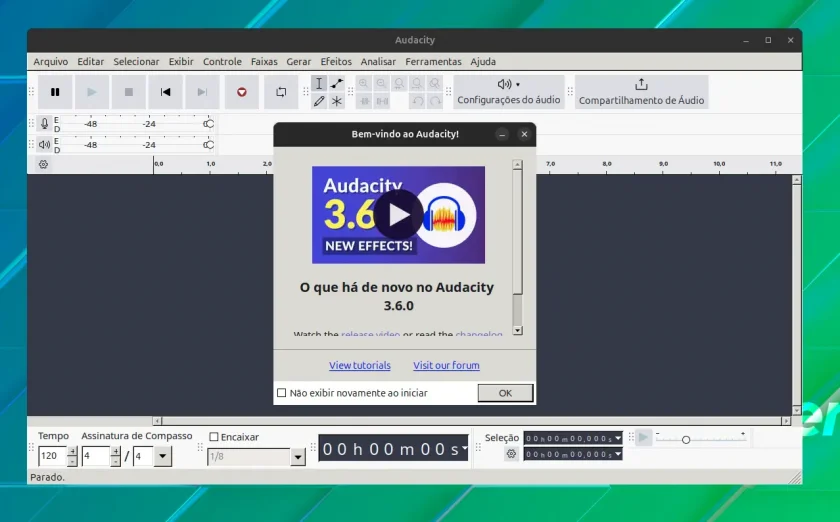Open the Visit our forum link
The image size is (840, 522).
coord(446,366)
